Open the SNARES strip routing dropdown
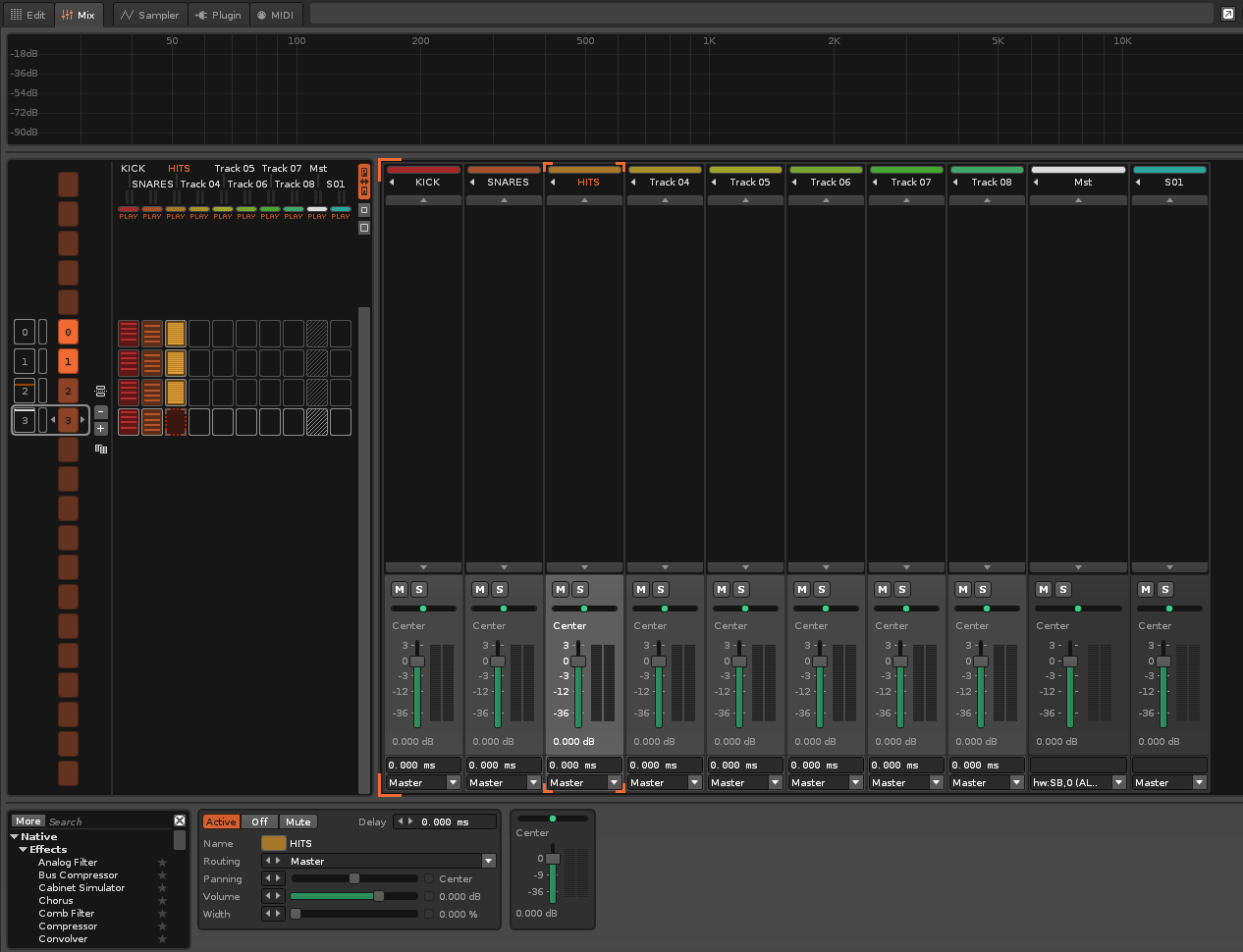Viewport: 1243px width, 952px height. [x=504, y=783]
